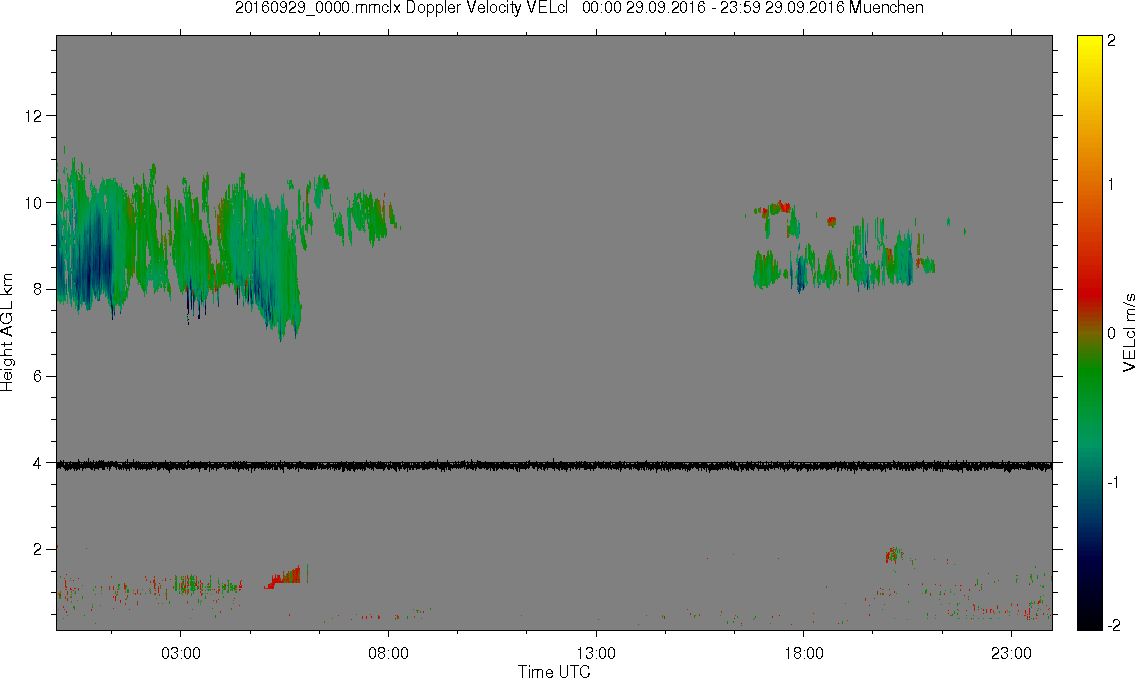
Task: Click the height axis label 10
Action: point(33,203)
